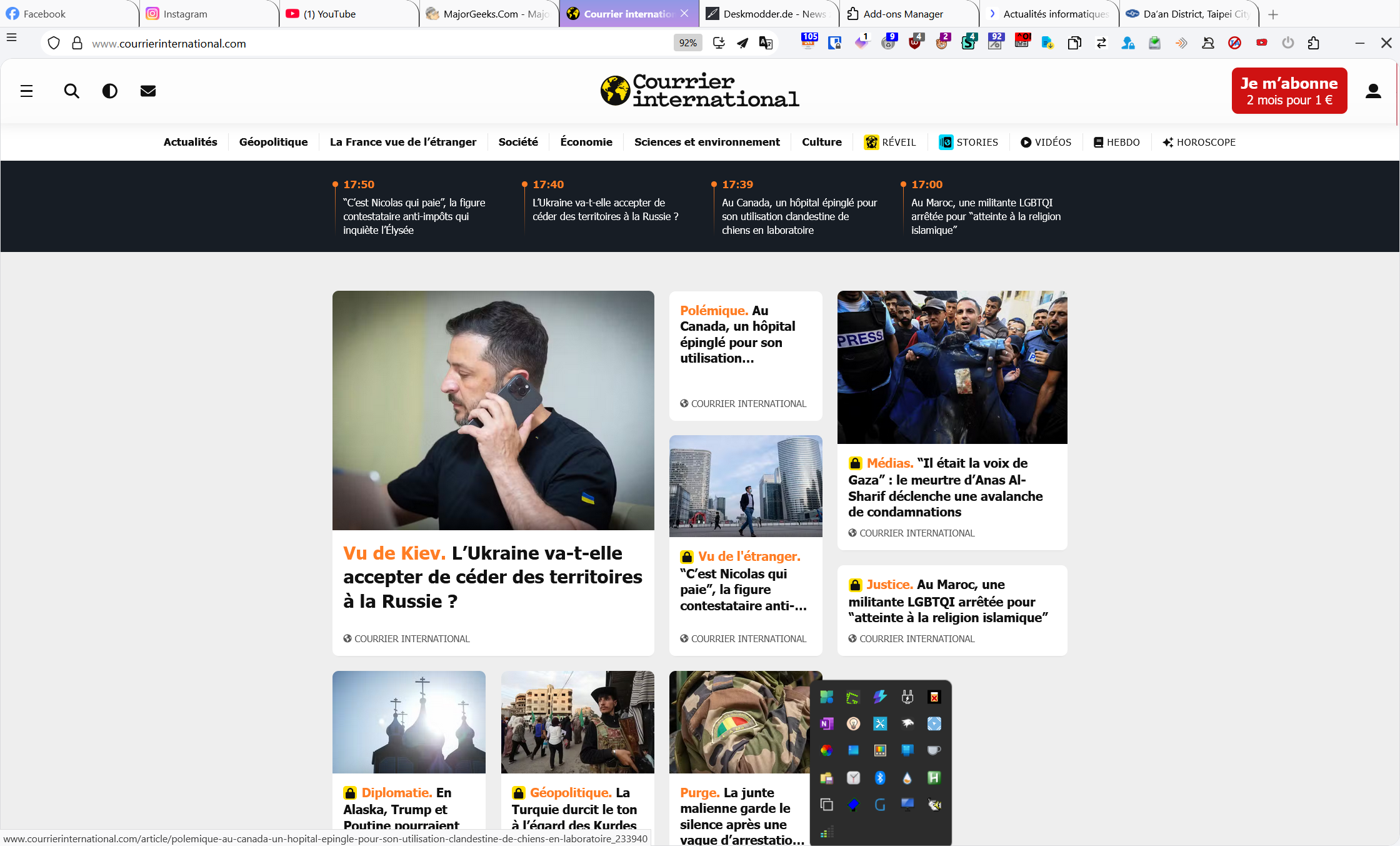This screenshot has width=1400, height=846.
Task: Click the Je m'abonne subscribe button
Action: [x=1289, y=91]
